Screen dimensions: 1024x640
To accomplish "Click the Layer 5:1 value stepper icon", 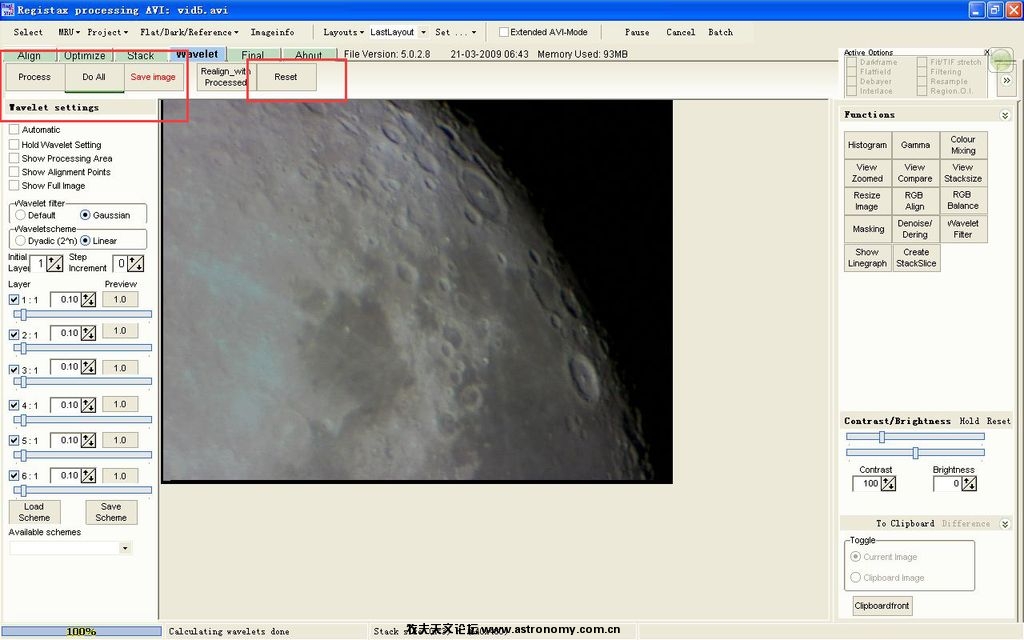I will coord(88,440).
